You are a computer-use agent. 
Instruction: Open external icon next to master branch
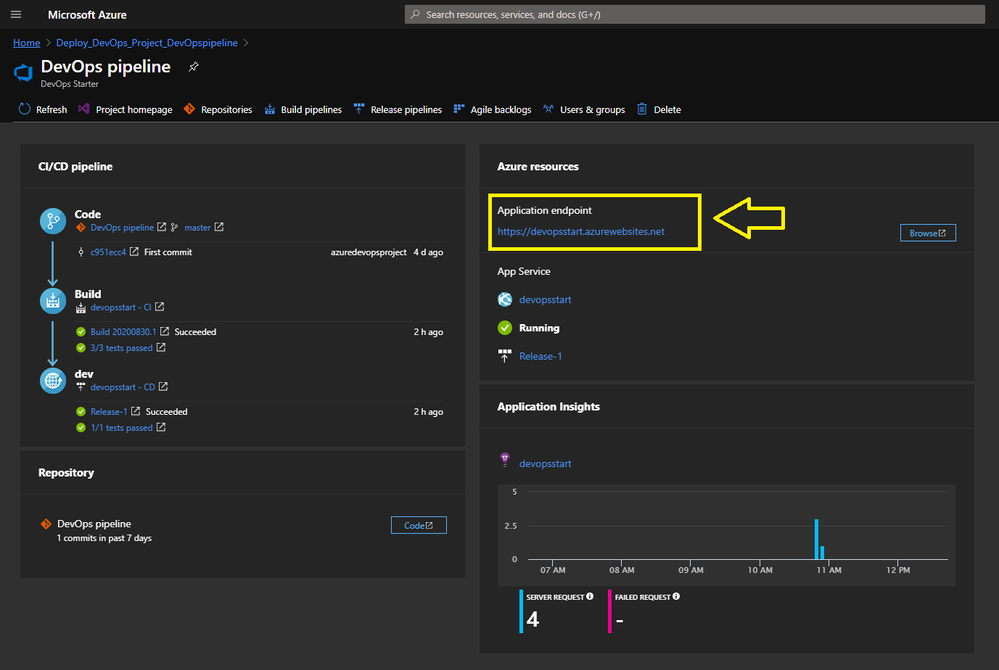(219, 227)
